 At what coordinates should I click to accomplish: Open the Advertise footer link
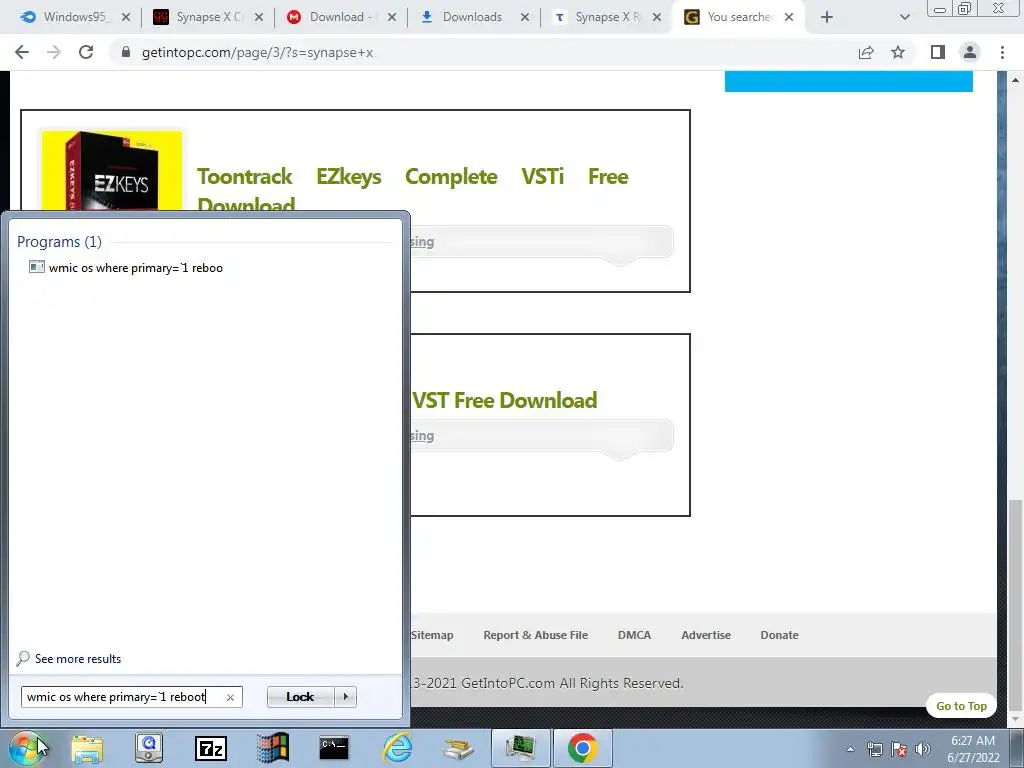706,635
